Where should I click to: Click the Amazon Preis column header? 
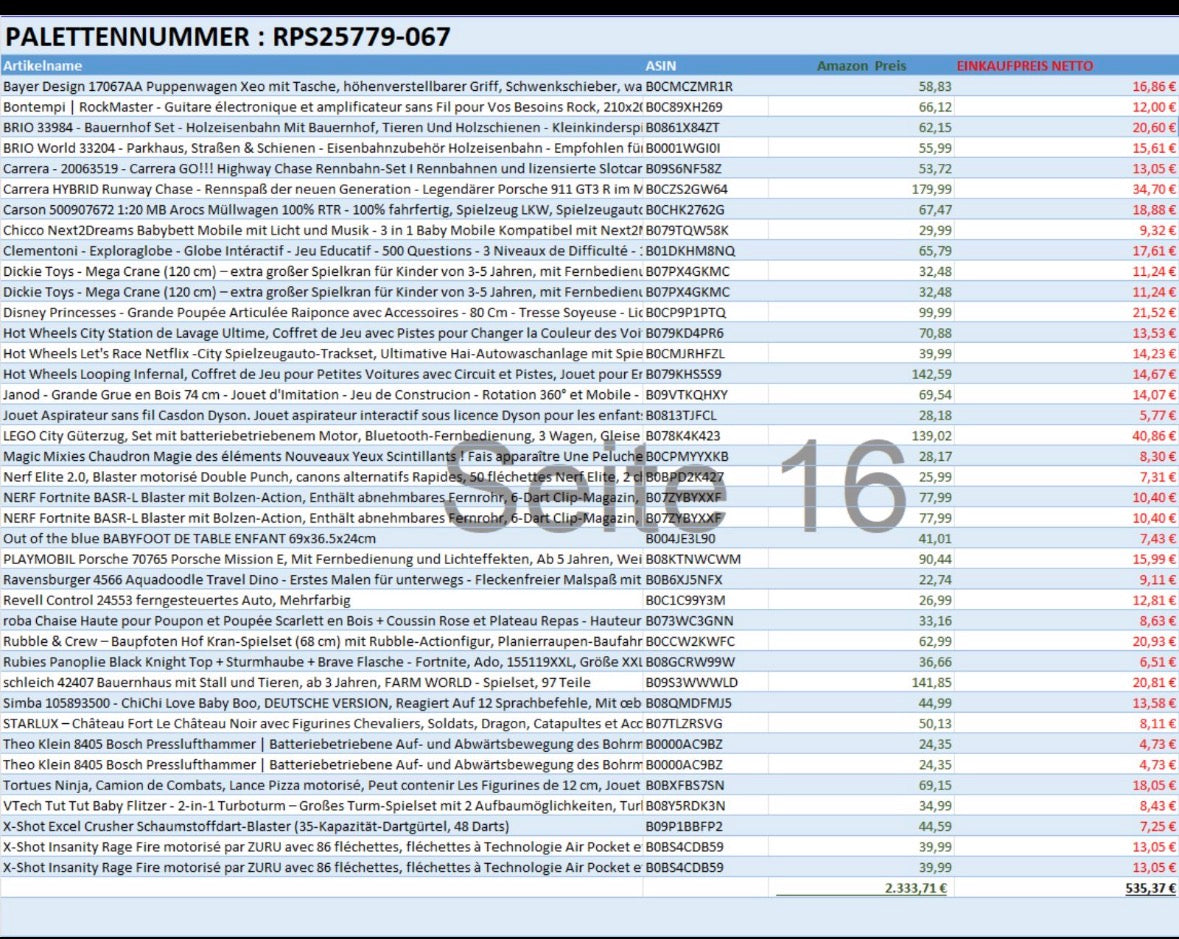point(861,66)
